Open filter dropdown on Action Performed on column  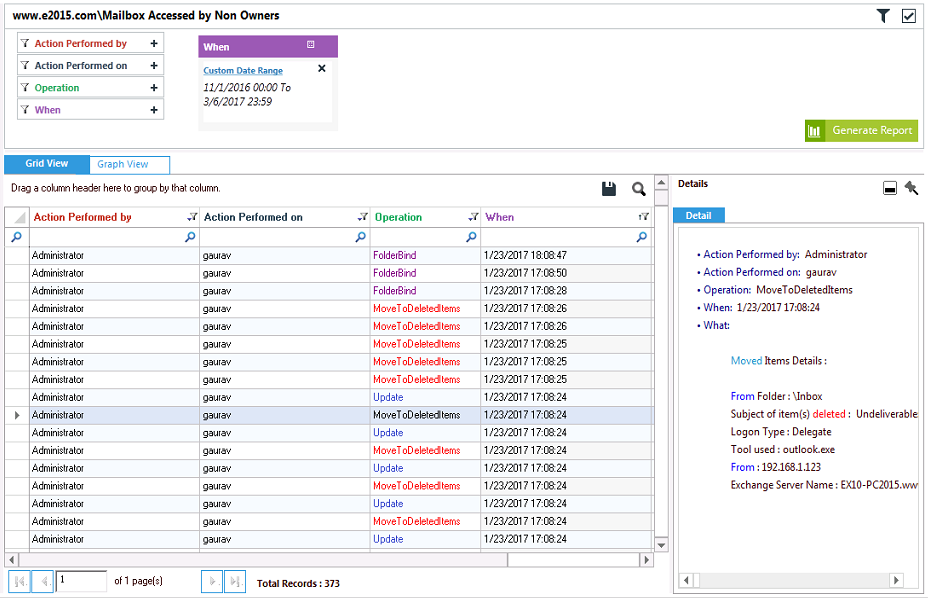pos(363,217)
